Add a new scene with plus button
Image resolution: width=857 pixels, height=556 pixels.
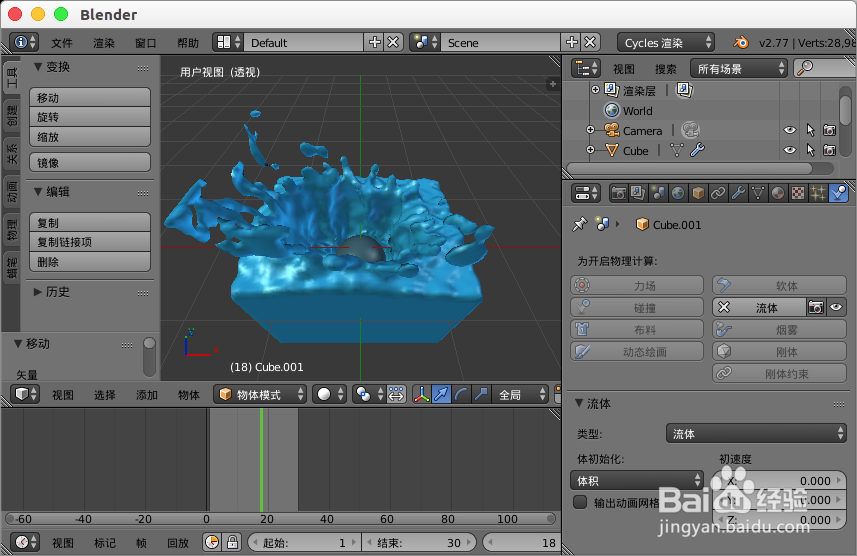click(572, 43)
